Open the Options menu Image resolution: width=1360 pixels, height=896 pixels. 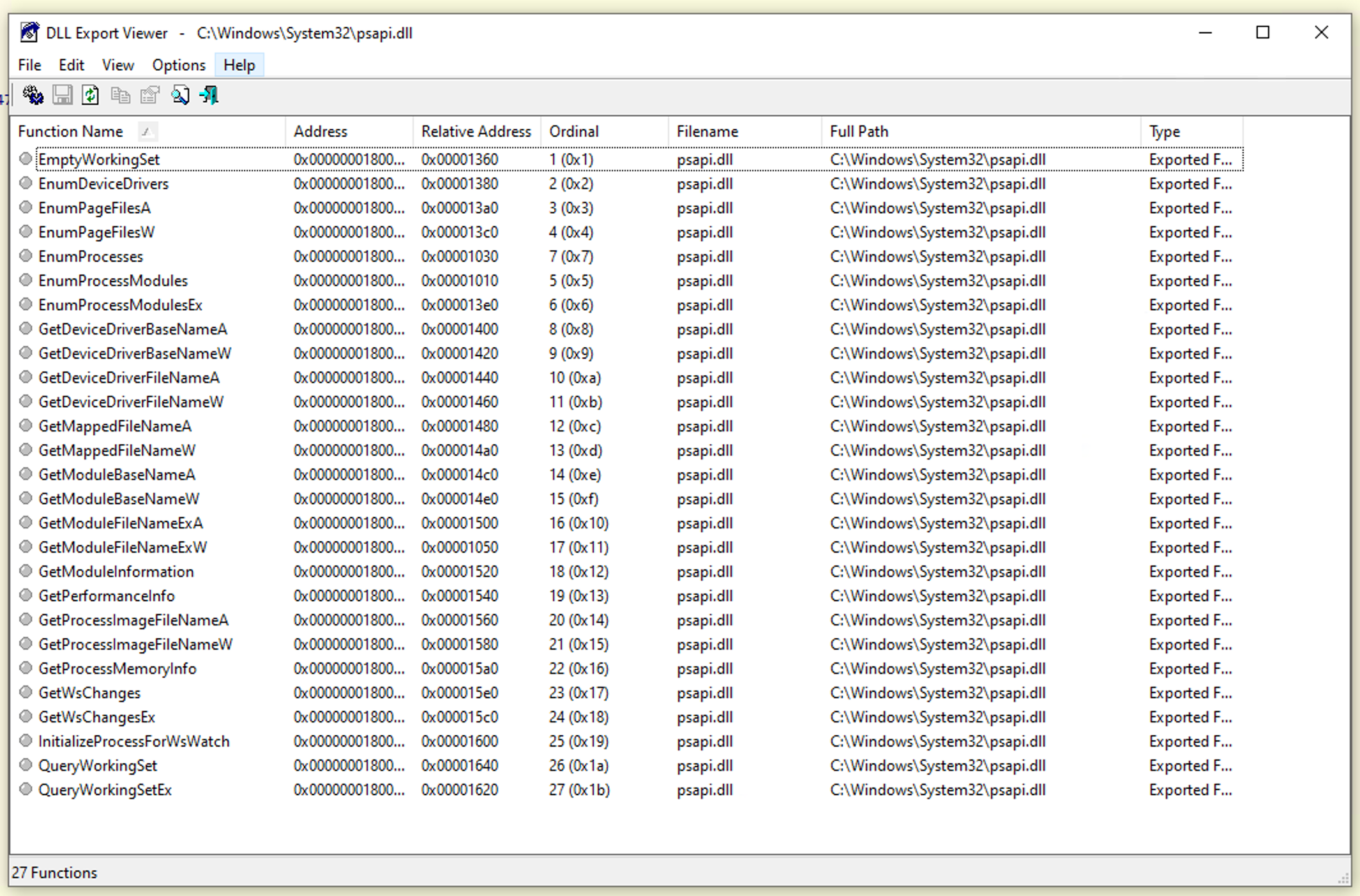pyautogui.click(x=178, y=64)
